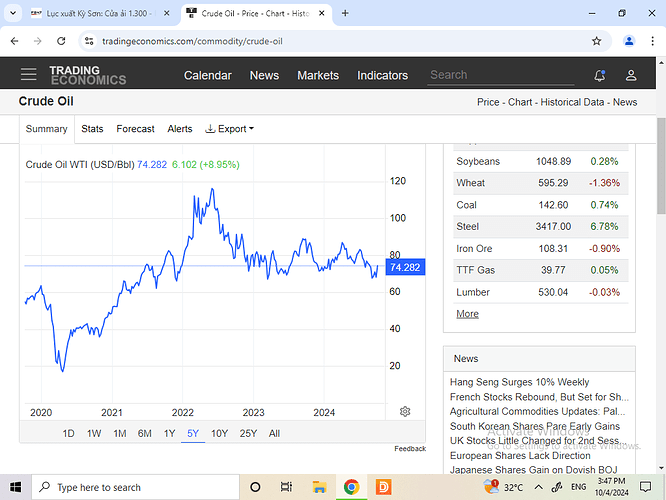Open a new browser tab
The image size is (666, 500).
point(345,13)
